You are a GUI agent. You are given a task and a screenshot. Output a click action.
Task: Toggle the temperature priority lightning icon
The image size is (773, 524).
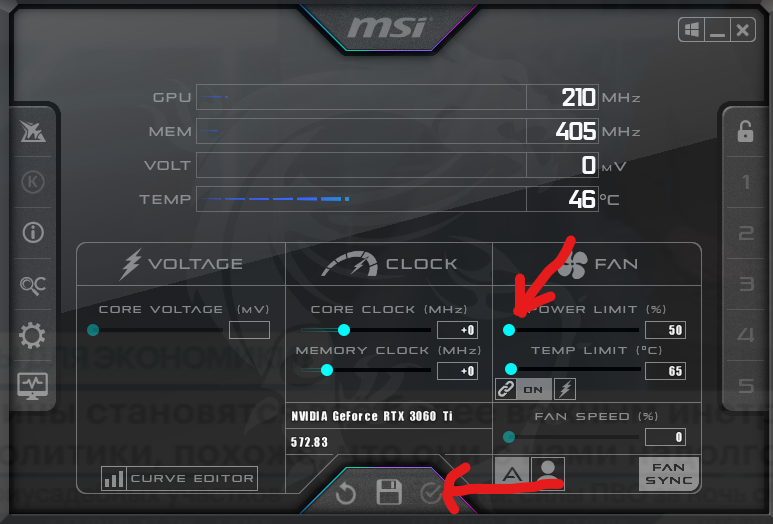click(x=565, y=389)
